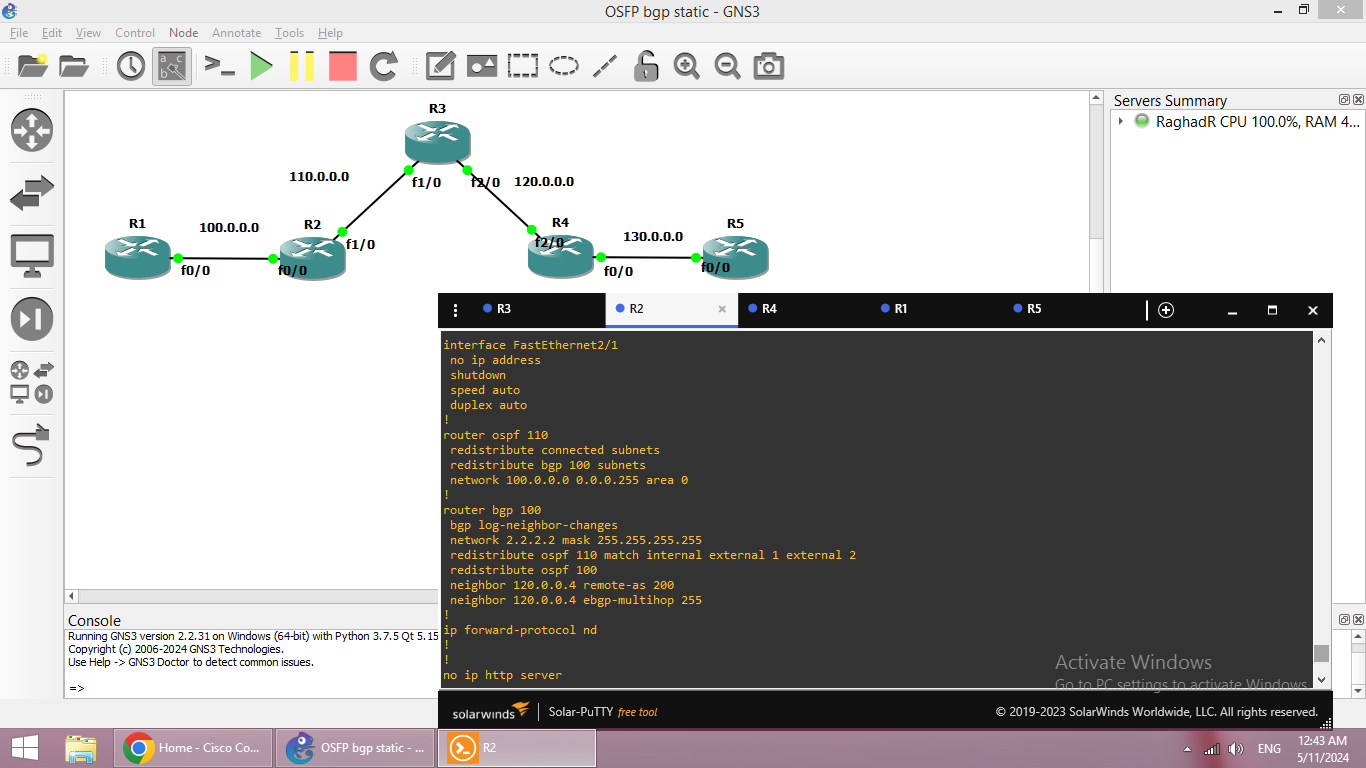Start all nodes with the green play icon

tap(262, 66)
